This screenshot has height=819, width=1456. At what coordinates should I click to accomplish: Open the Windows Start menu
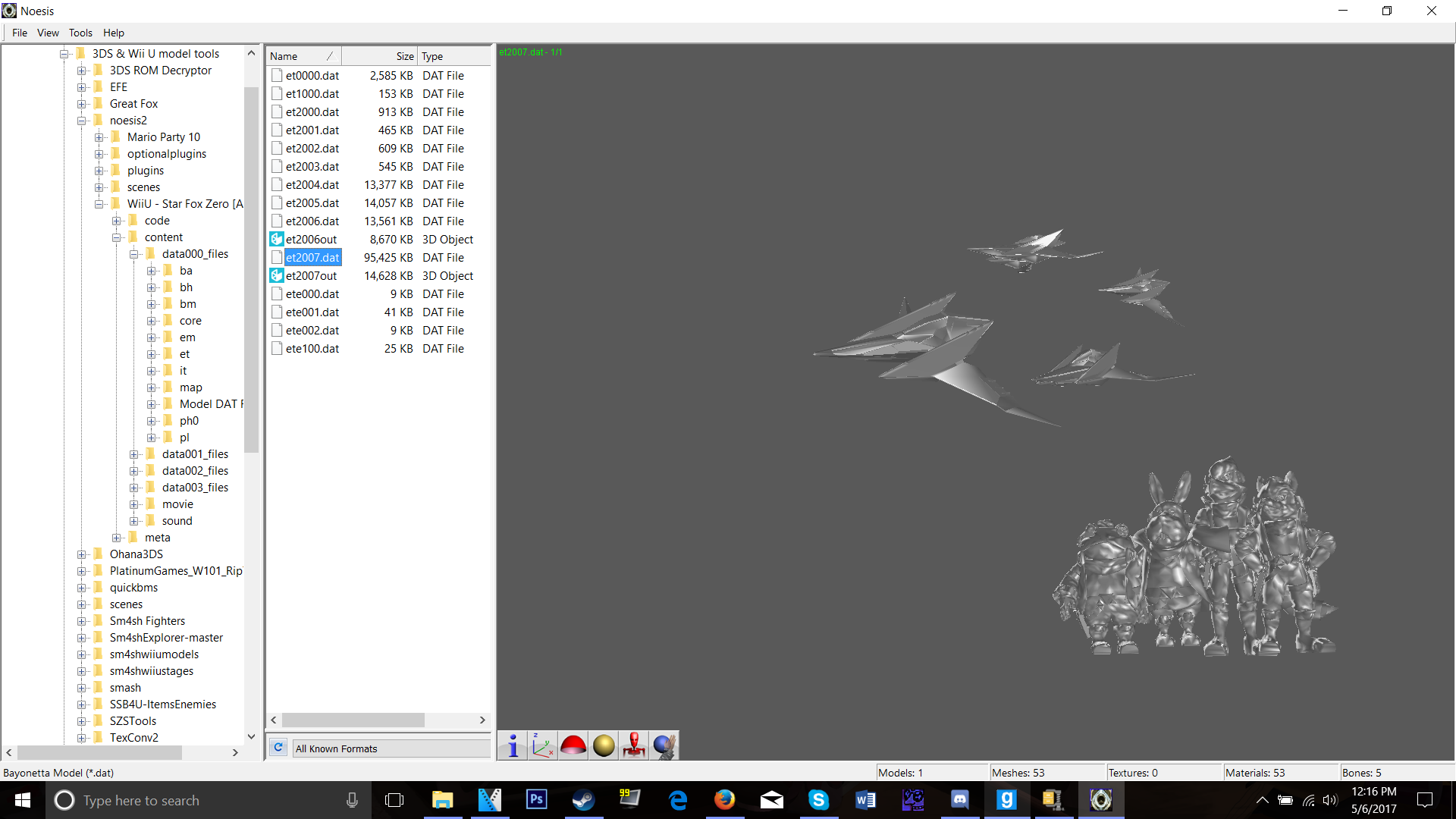[23, 800]
